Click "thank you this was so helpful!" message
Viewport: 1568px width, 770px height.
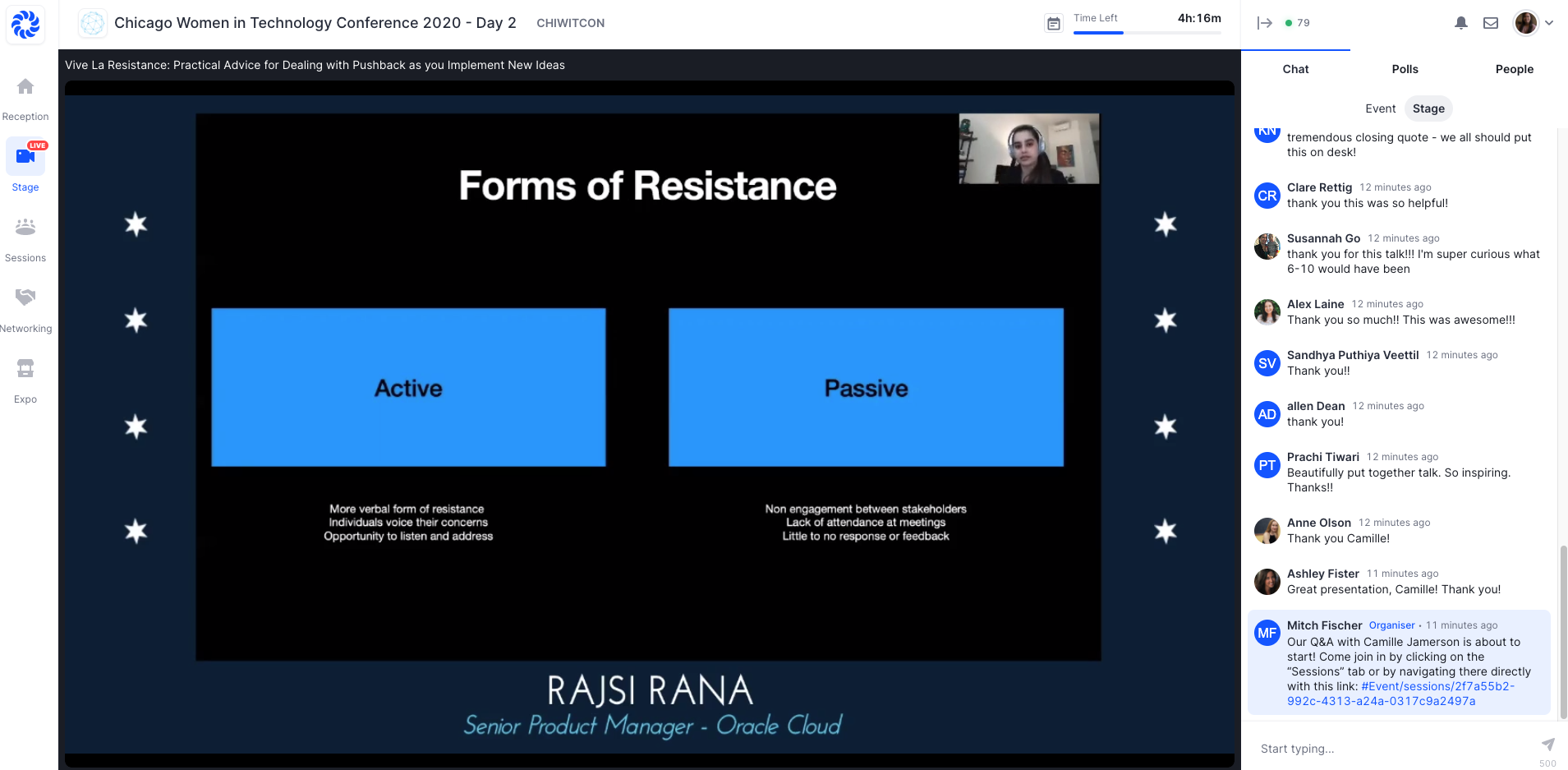(1367, 203)
